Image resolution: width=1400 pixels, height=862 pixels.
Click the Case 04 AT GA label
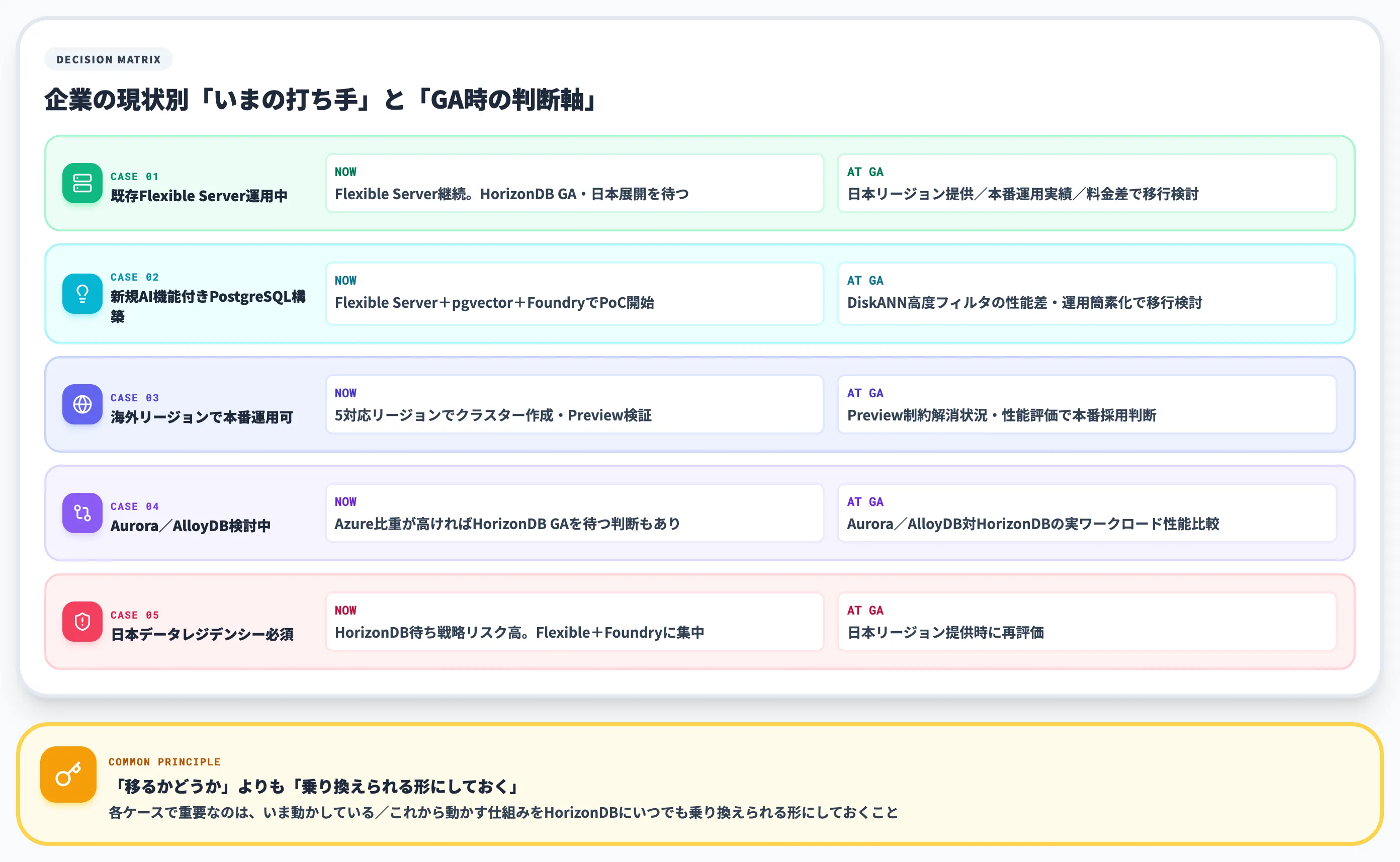pos(865,502)
